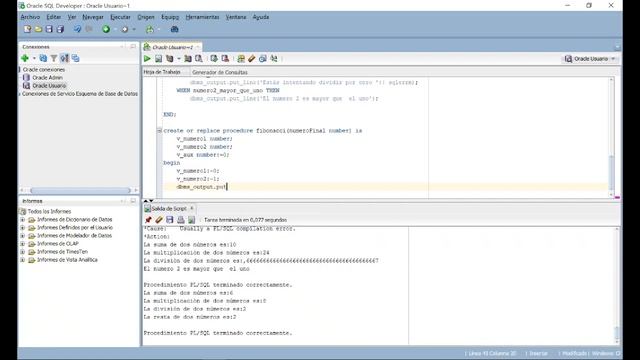
Task: Select the Salida de Script tab
Action: [x=169, y=209]
